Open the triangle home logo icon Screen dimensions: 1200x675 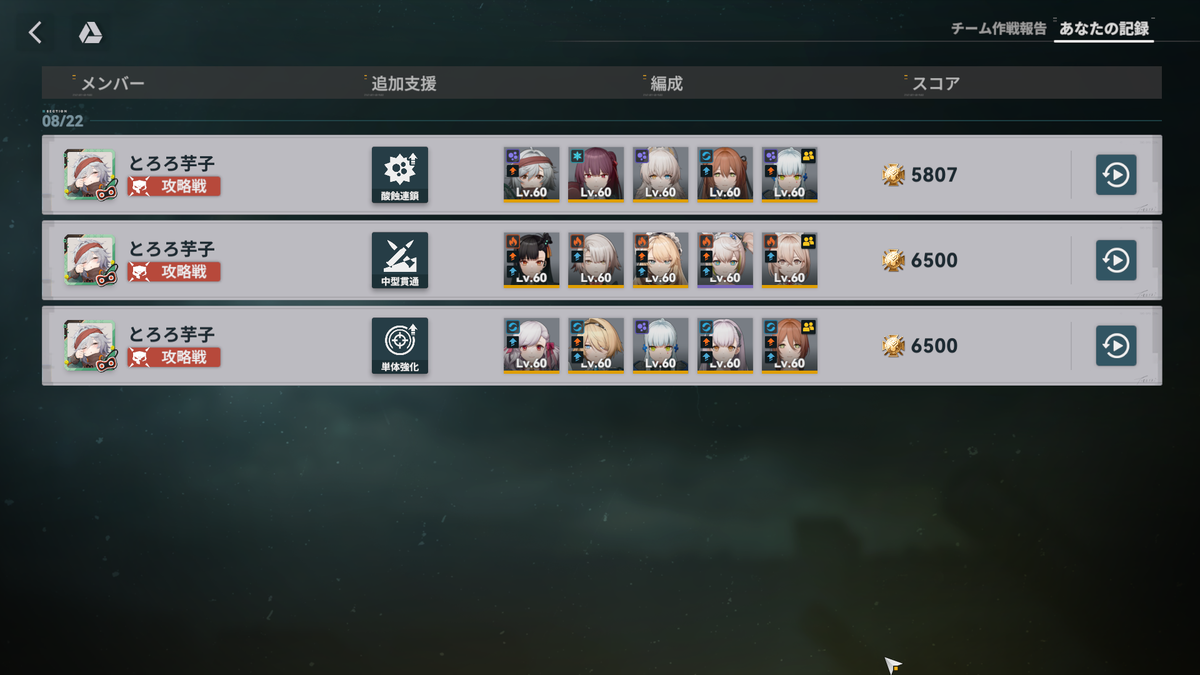click(91, 33)
